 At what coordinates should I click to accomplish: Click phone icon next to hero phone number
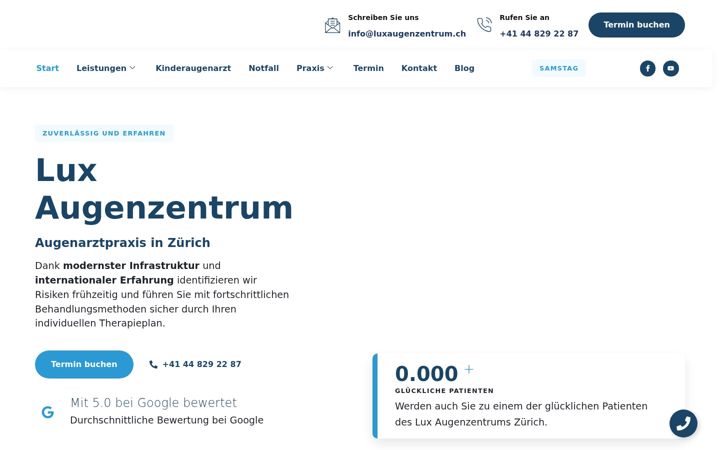pyautogui.click(x=153, y=364)
